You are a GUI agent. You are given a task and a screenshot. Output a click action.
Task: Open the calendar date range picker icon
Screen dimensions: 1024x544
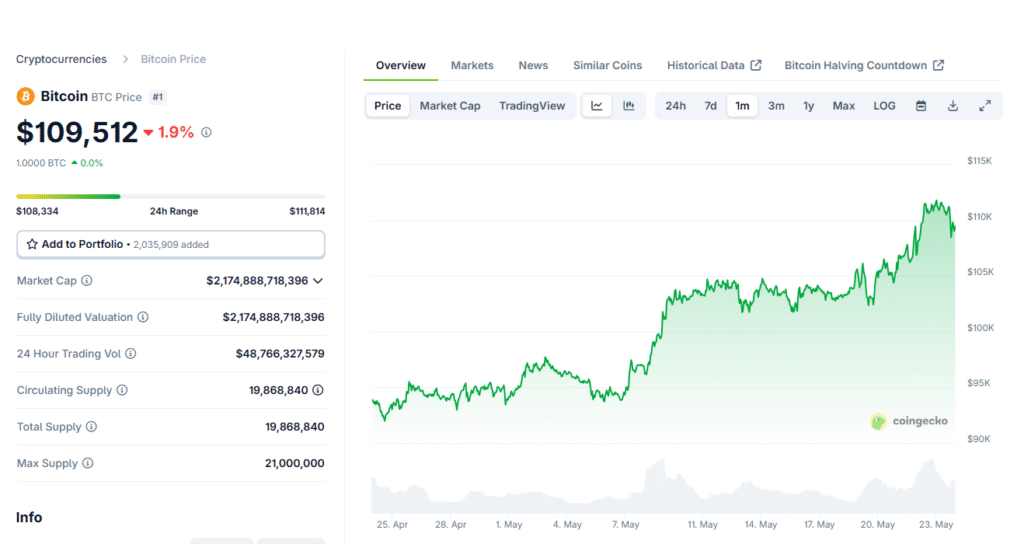[921, 106]
